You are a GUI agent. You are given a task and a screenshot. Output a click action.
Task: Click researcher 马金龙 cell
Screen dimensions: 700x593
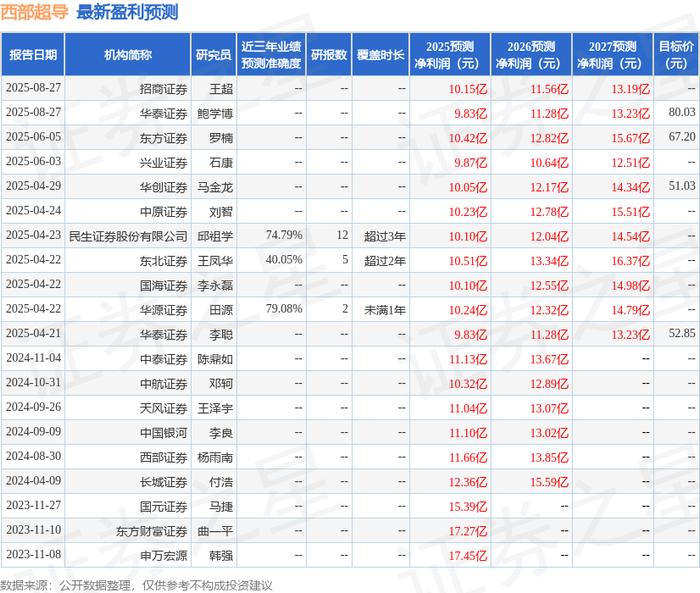point(215,187)
